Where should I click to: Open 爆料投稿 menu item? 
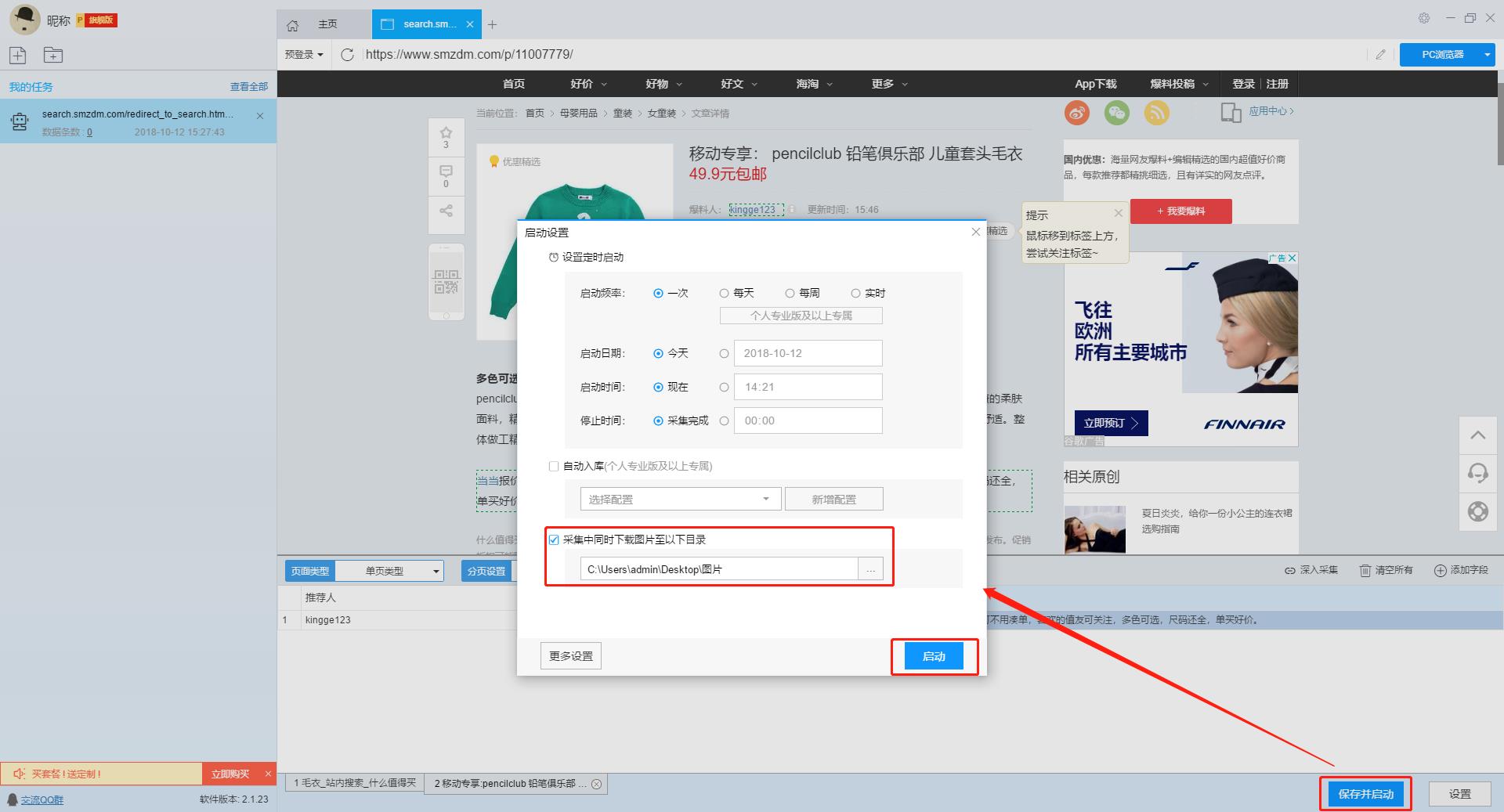tap(1179, 84)
